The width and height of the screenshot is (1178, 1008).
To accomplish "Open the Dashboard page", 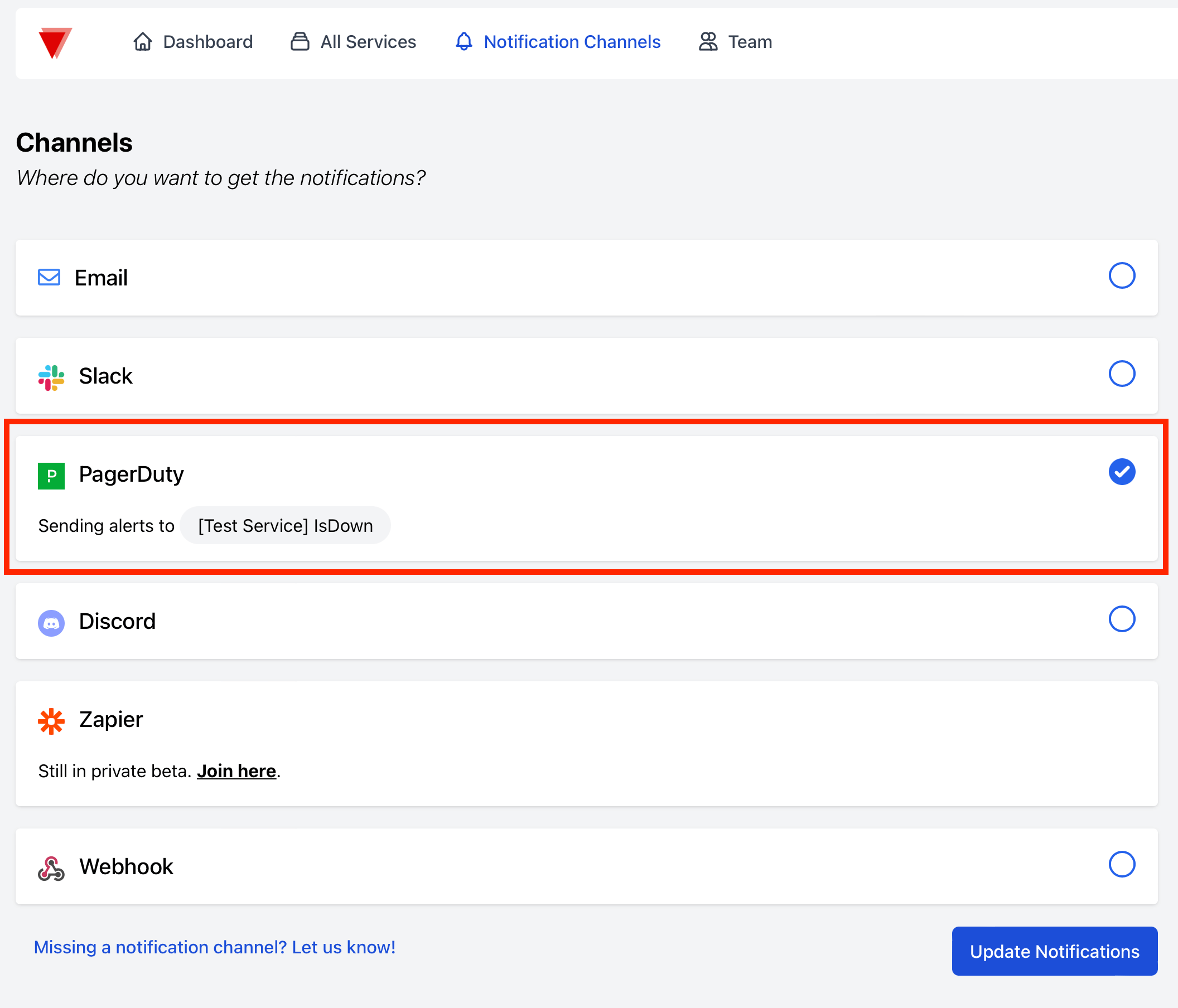I will (x=193, y=41).
